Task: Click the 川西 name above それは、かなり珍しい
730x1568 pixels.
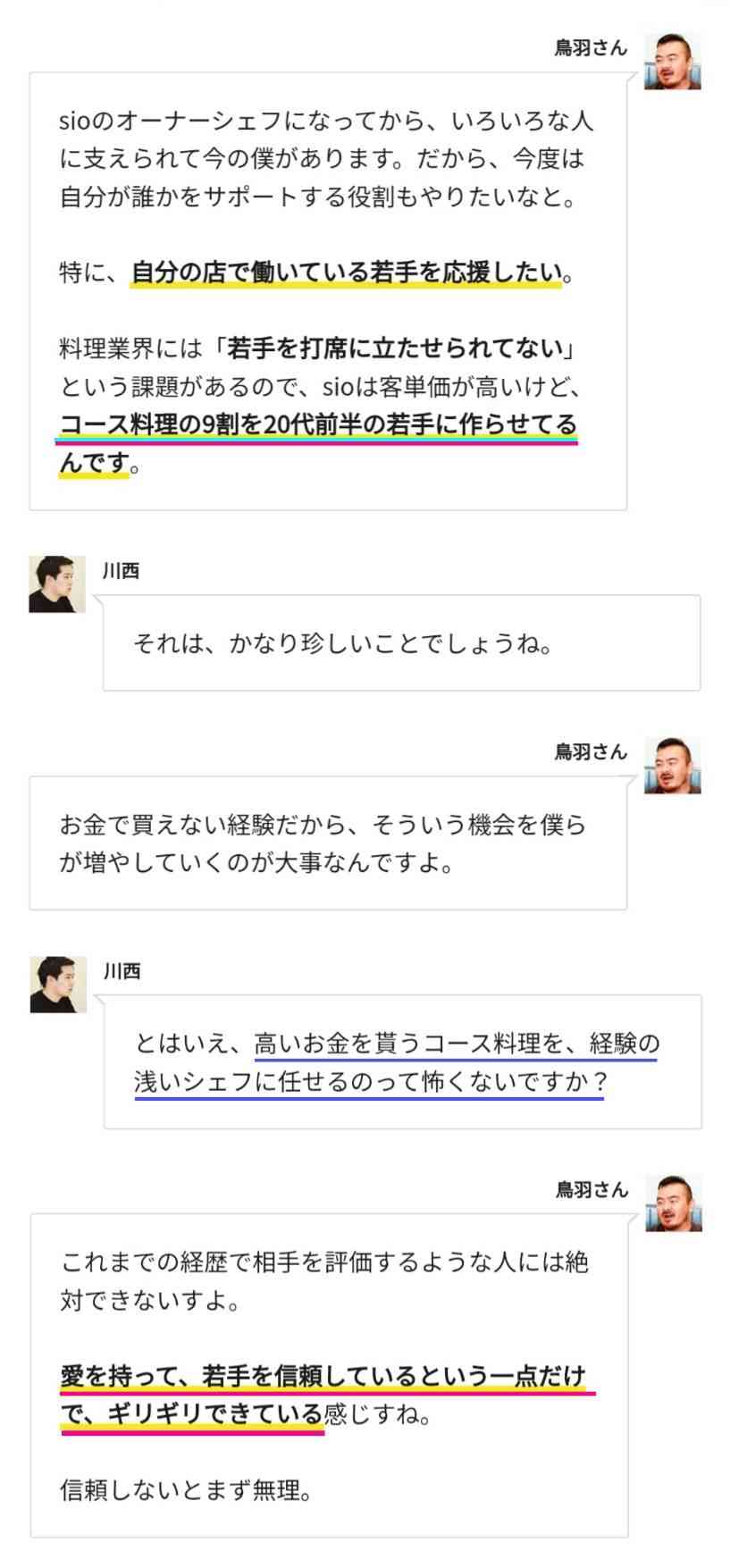Action: coord(122,571)
